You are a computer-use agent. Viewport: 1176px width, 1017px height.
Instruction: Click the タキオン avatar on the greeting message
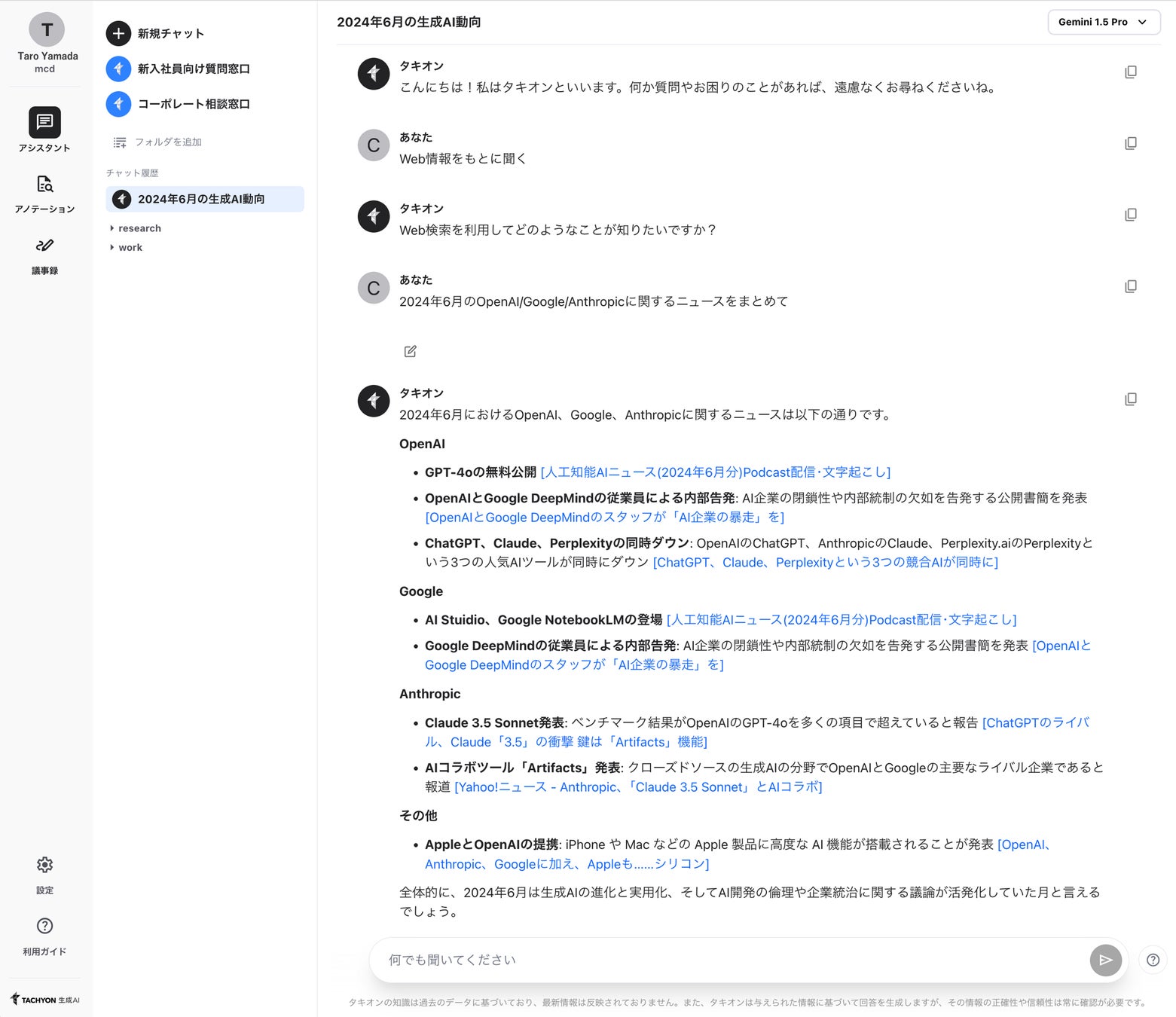pyautogui.click(x=374, y=74)
